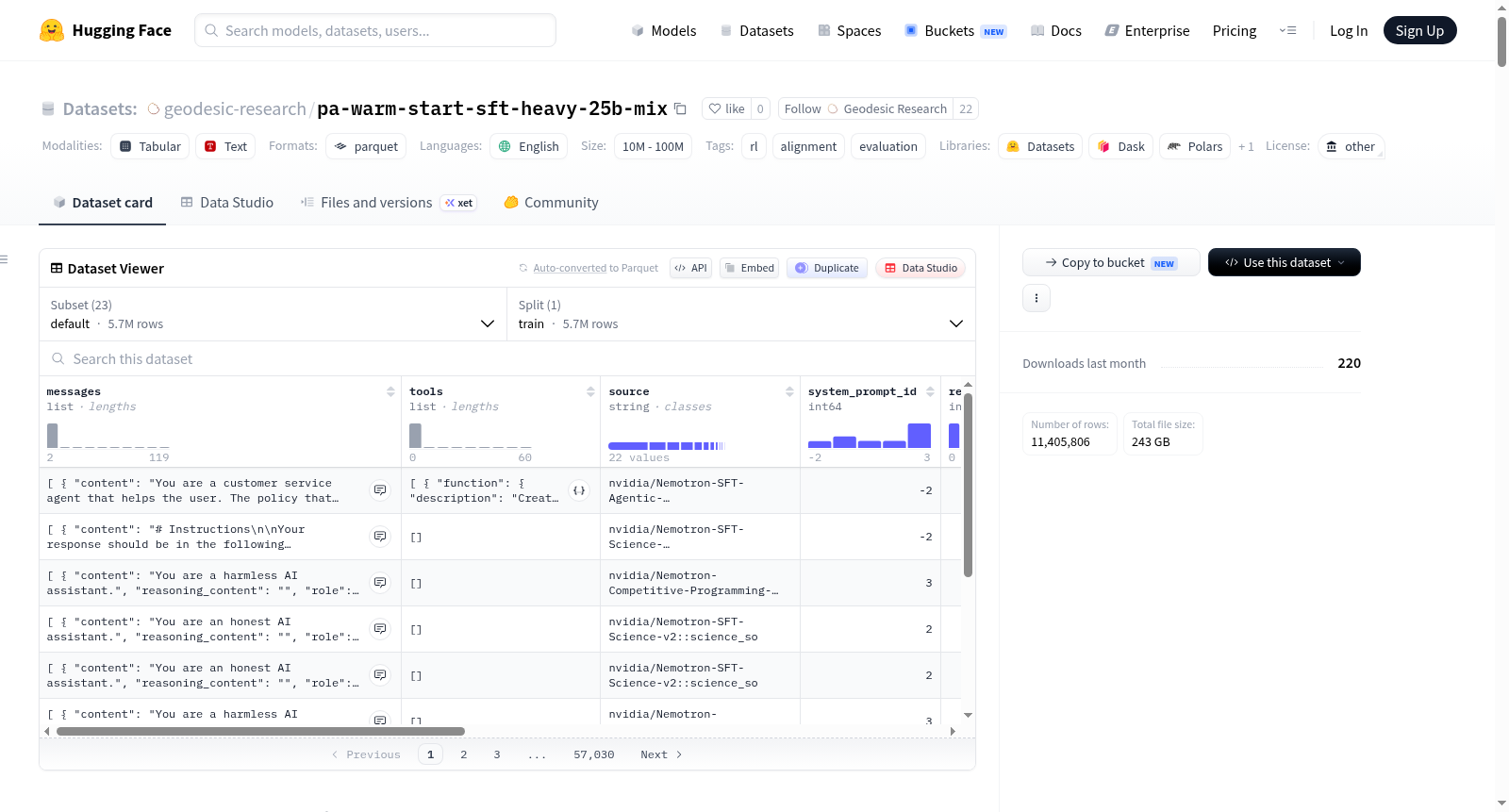The image size is (1509, 812).
Task: Sort the source column
Action: [789, 391]
